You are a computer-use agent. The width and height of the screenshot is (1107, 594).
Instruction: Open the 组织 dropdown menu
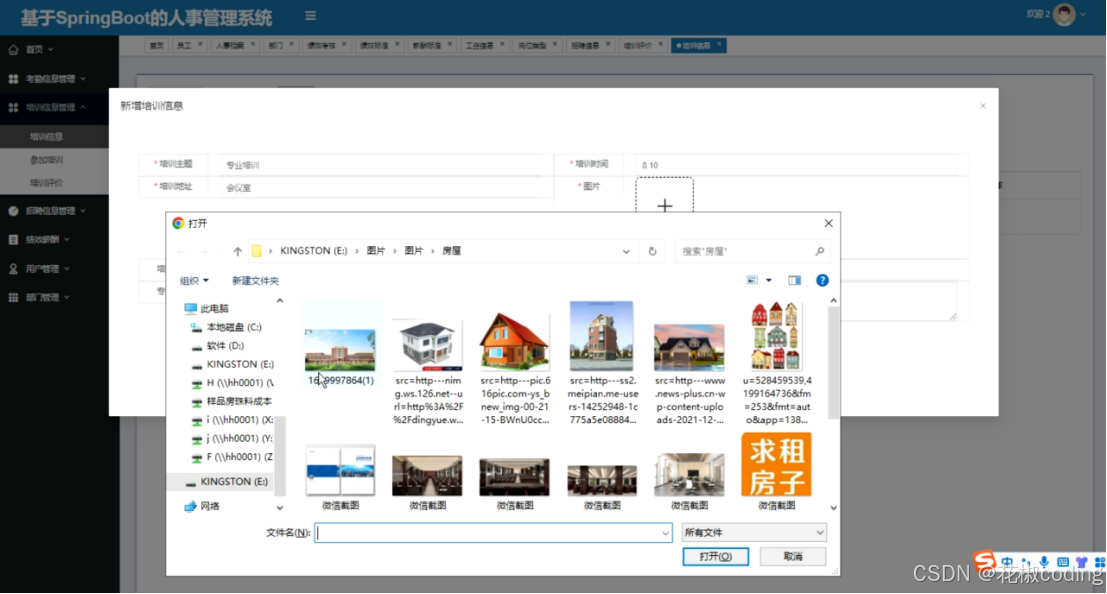[193, 280]
